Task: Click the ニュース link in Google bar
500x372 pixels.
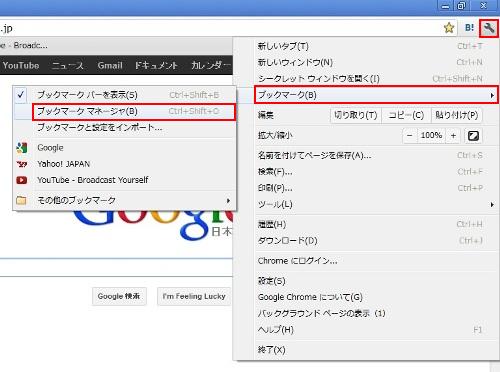Action: click(x=68, y=65)
